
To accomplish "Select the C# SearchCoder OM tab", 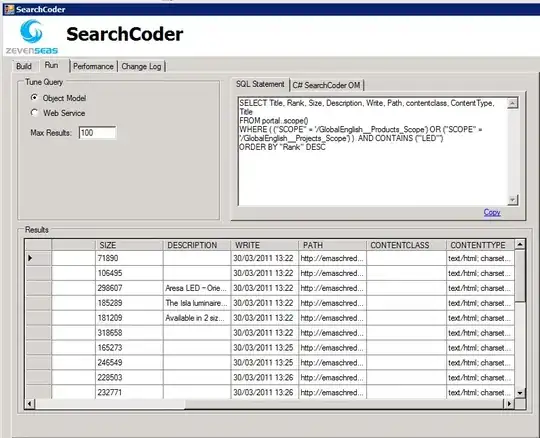I will pyautogui.click(x=326, y=85).
